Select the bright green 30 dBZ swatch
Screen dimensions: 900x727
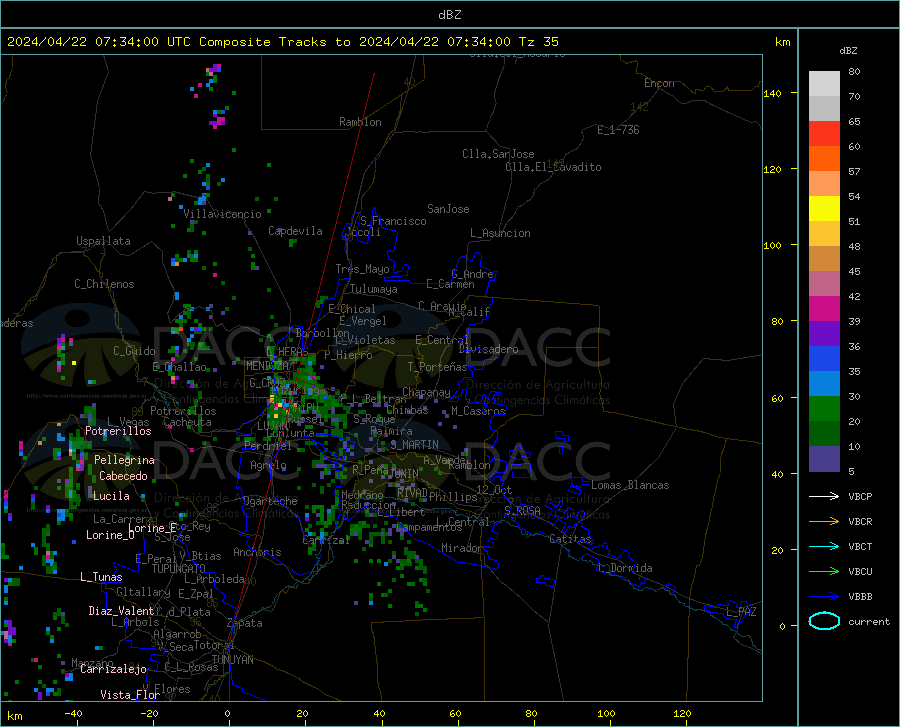pos(824,409)
